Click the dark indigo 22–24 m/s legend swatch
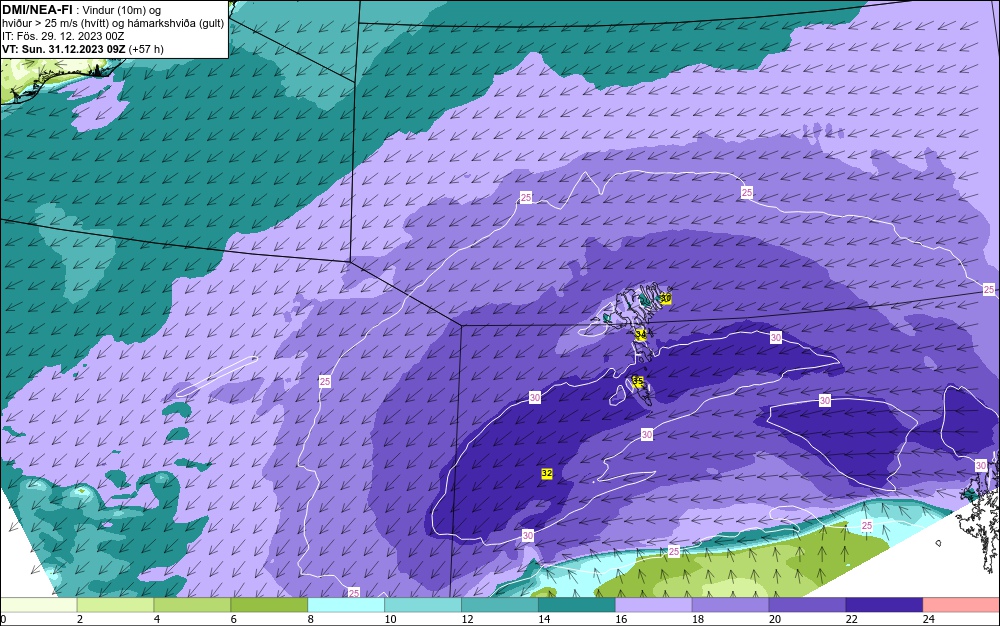This screenshot has height=626, width=1000. click(884, 605)
